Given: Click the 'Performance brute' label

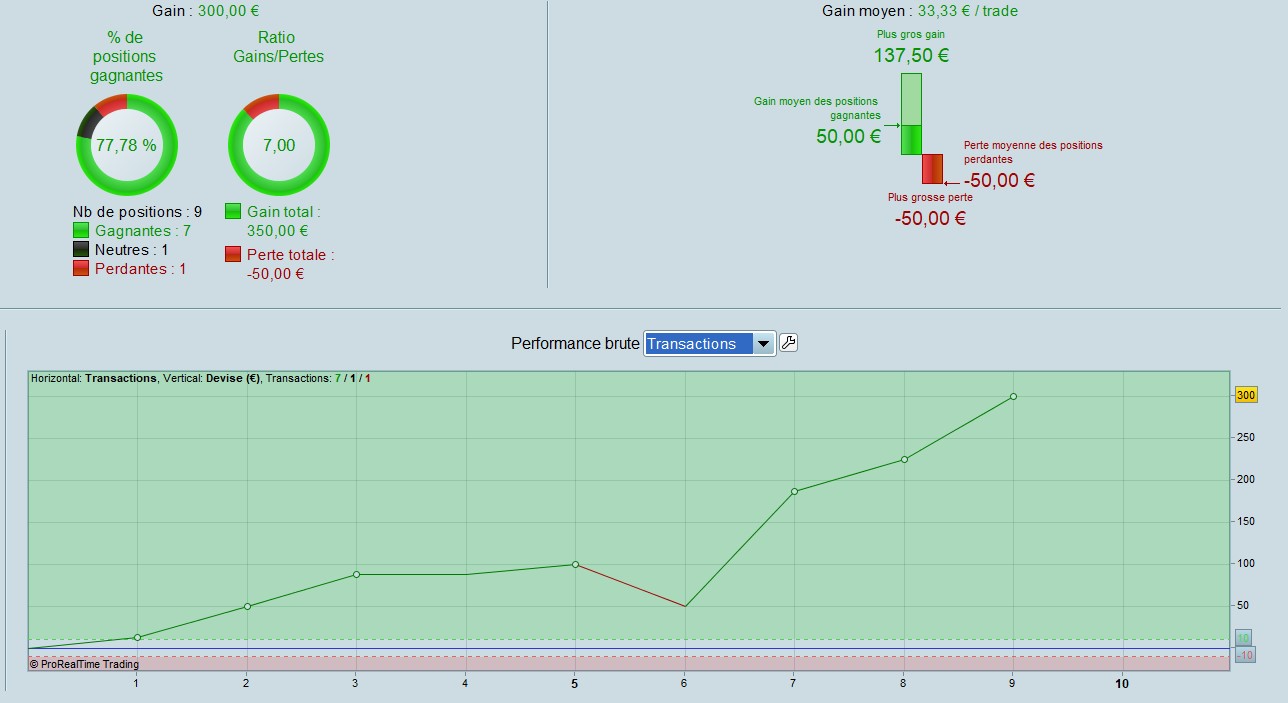Looking at the screenshot, I should tap(575, 343).
